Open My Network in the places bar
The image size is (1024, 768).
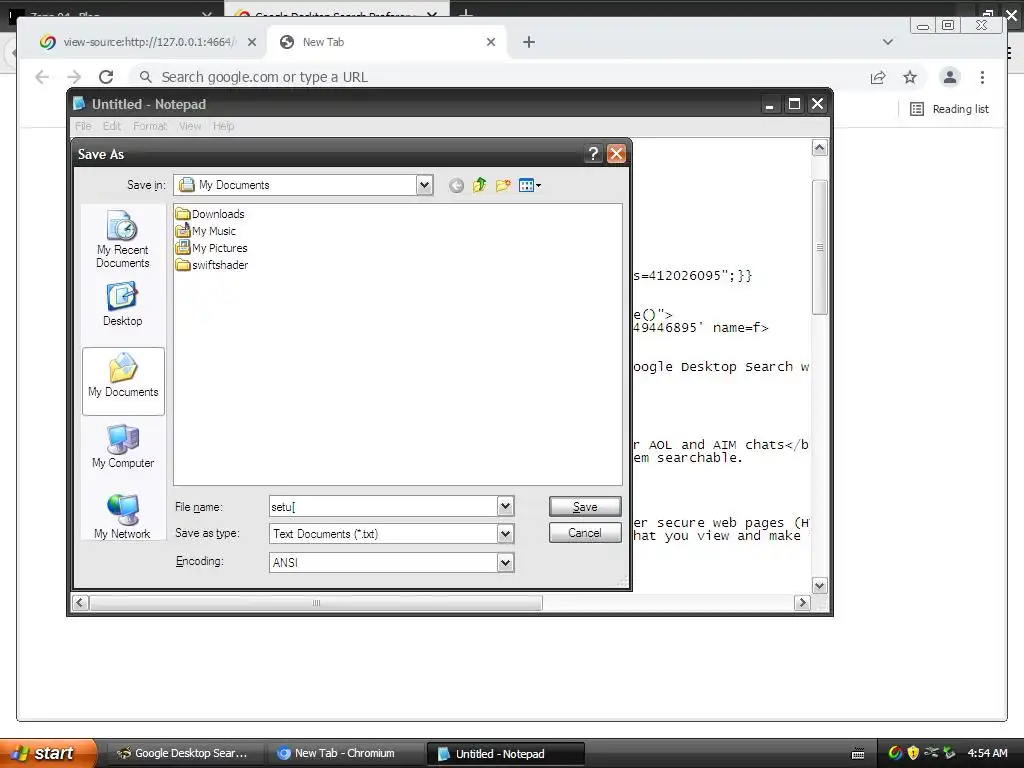pos(123,517)
